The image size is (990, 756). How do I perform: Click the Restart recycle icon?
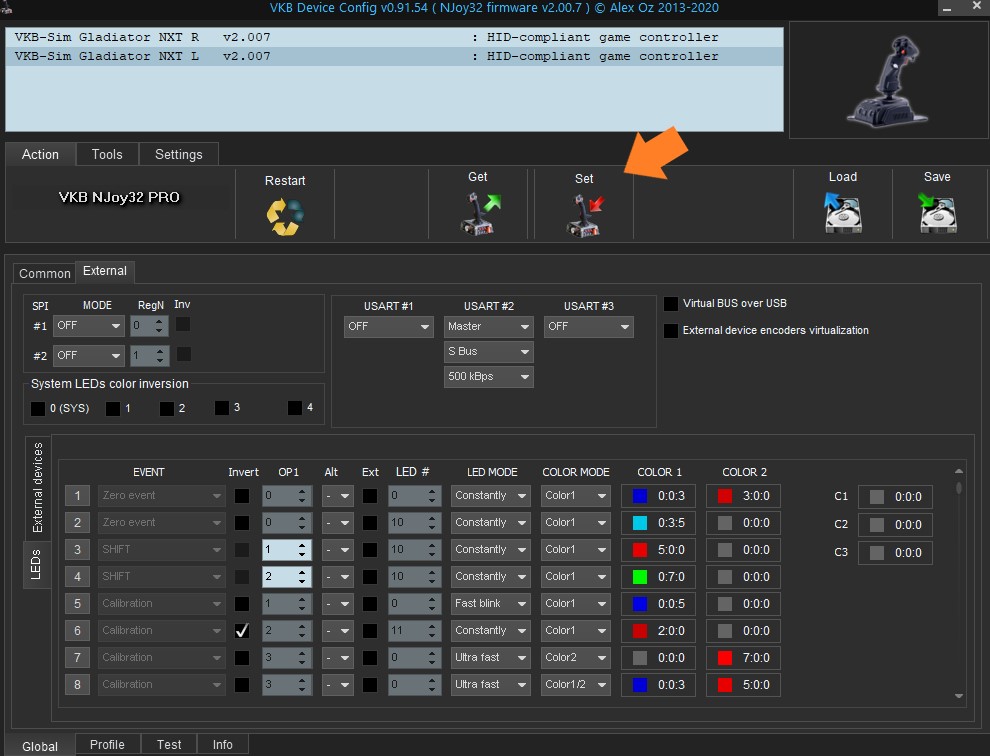point(284,216)
